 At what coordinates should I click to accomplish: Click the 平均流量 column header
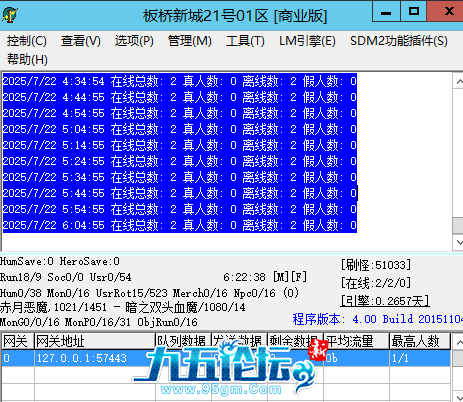pos(356,341)
